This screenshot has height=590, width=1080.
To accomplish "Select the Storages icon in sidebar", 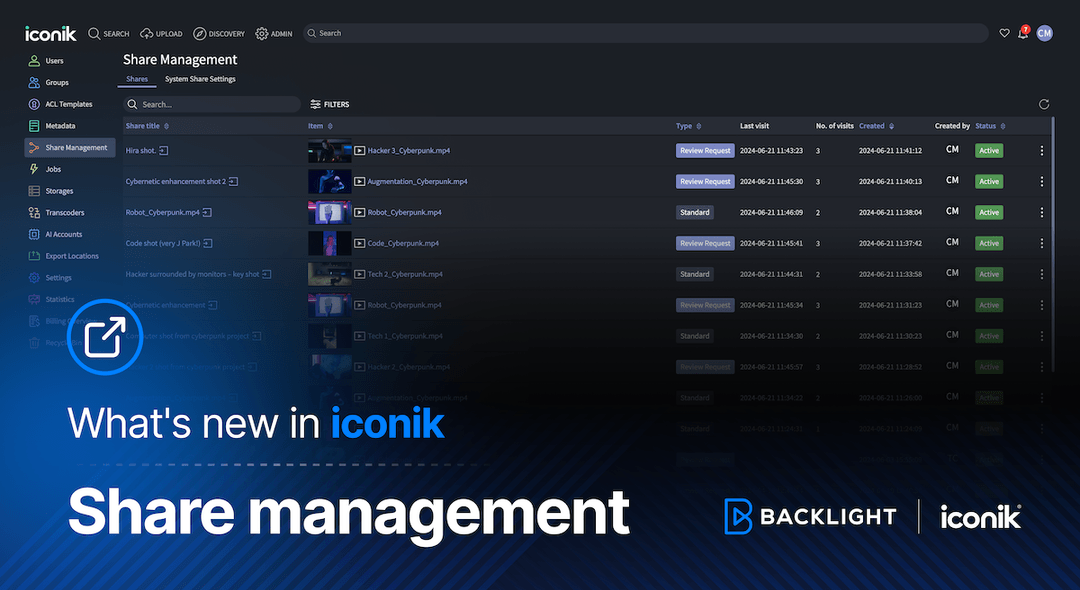I will 32,190.
